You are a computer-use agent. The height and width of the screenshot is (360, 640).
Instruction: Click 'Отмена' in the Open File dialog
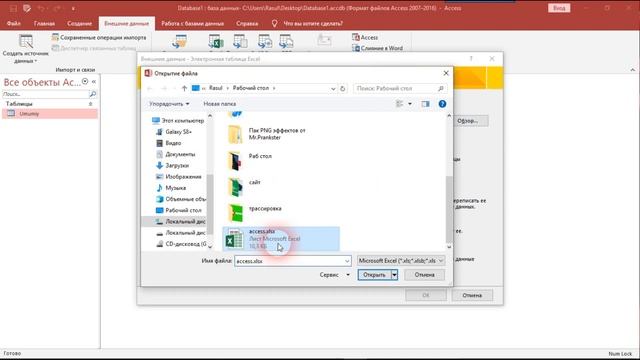click(x=424, y=275)
